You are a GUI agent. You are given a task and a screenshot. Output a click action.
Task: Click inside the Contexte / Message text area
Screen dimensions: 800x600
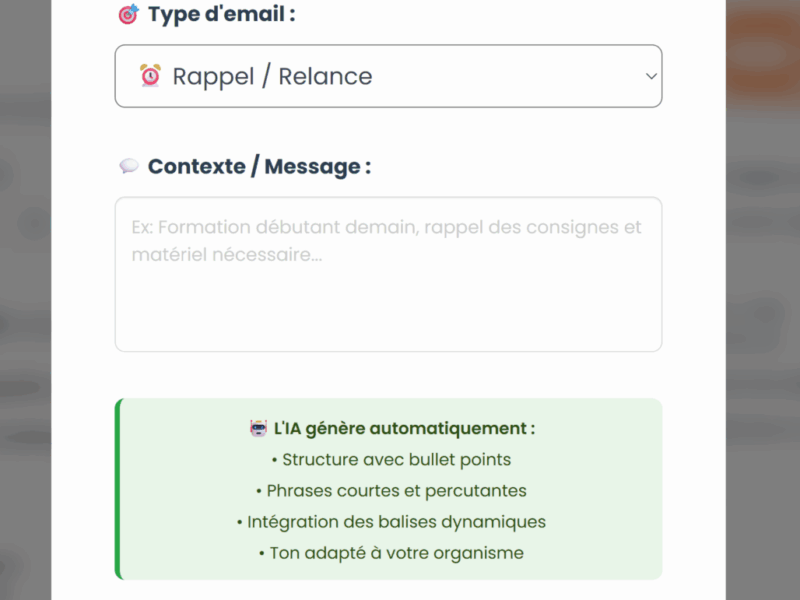(388, 270)
